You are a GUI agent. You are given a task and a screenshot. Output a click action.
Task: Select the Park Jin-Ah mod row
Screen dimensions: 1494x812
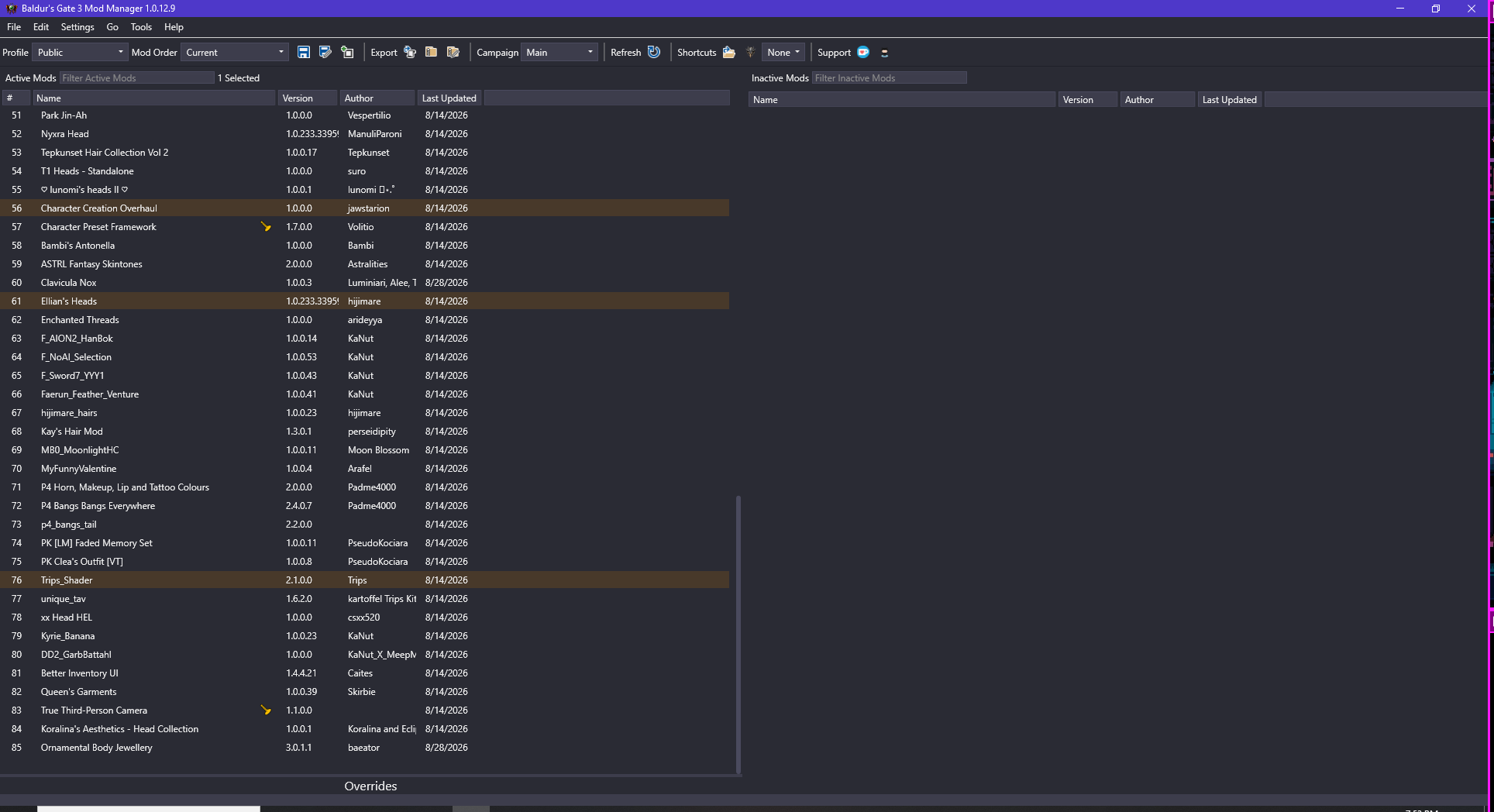[x=364, y=115]
